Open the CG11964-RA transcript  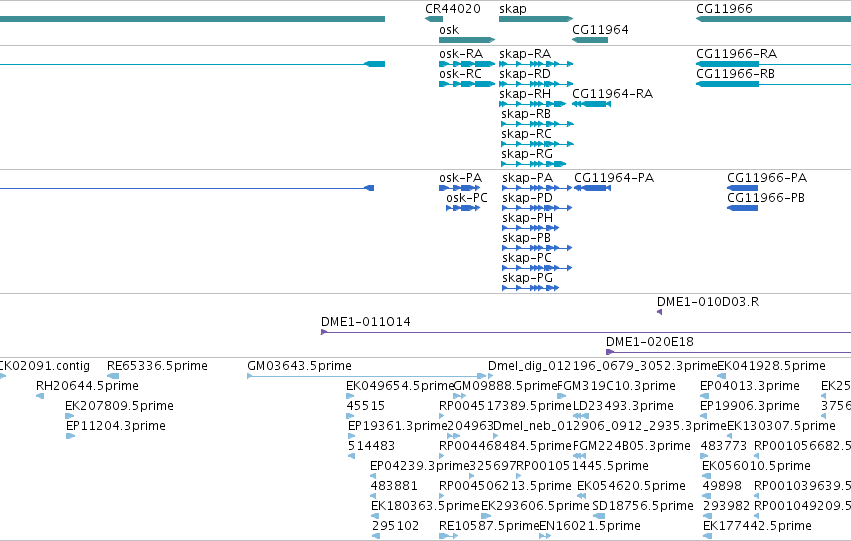point(592,104)
